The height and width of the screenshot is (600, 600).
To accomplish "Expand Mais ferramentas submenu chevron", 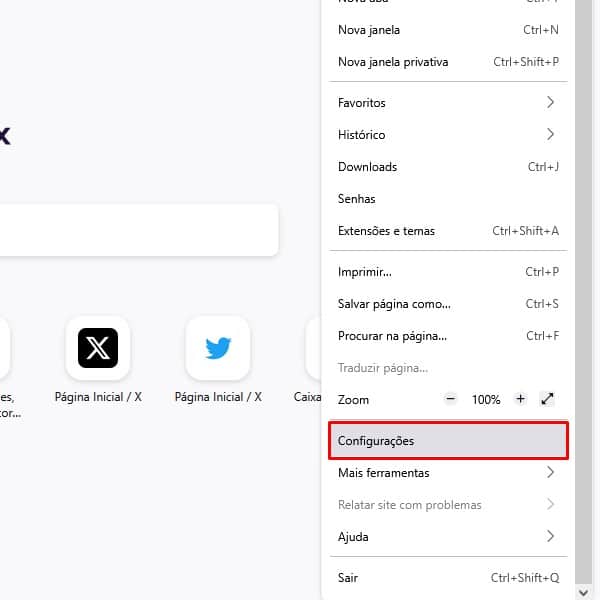I will click(x=550, y=473).
